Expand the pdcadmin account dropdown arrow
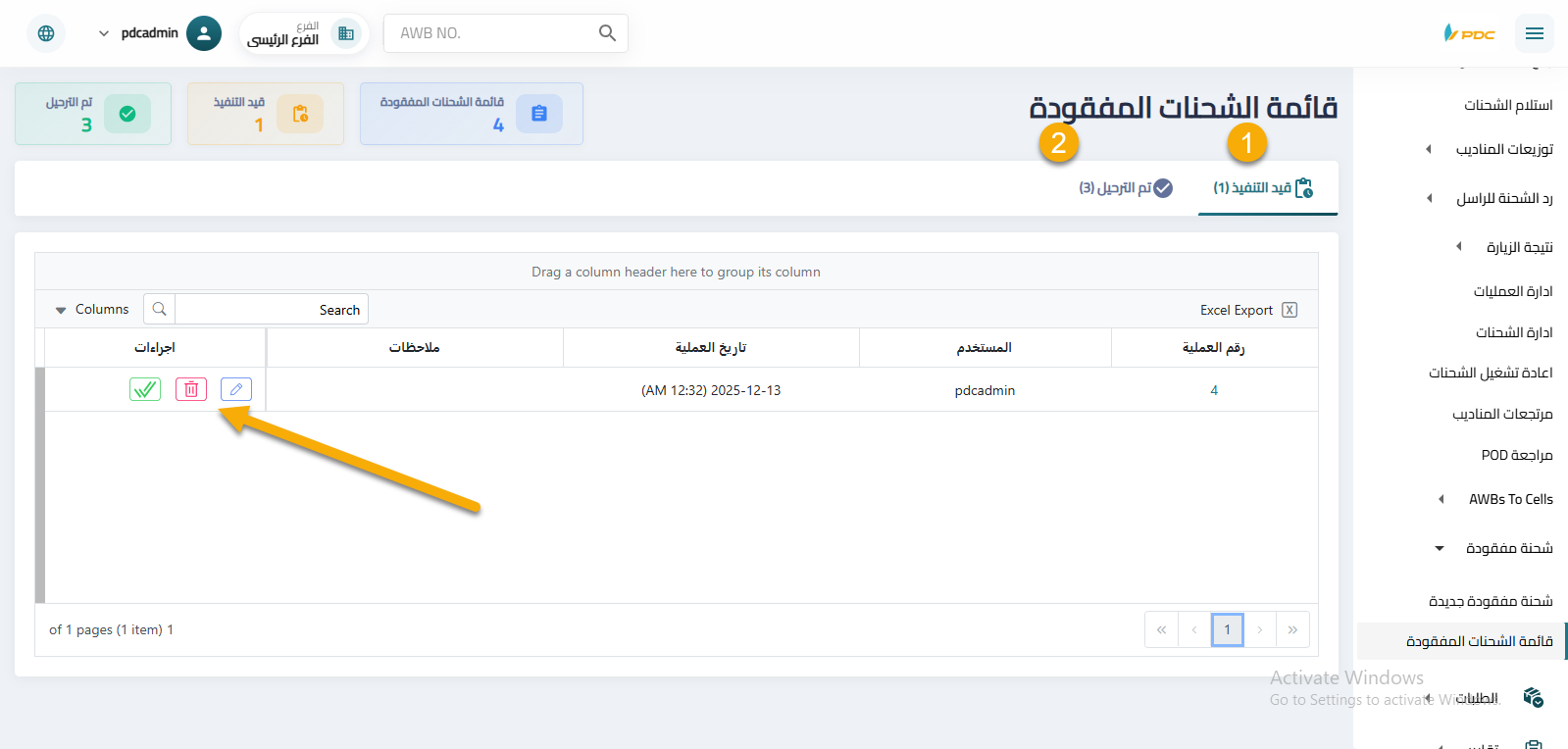Screen dimensions: 1568x749 (x=104, y=33)
